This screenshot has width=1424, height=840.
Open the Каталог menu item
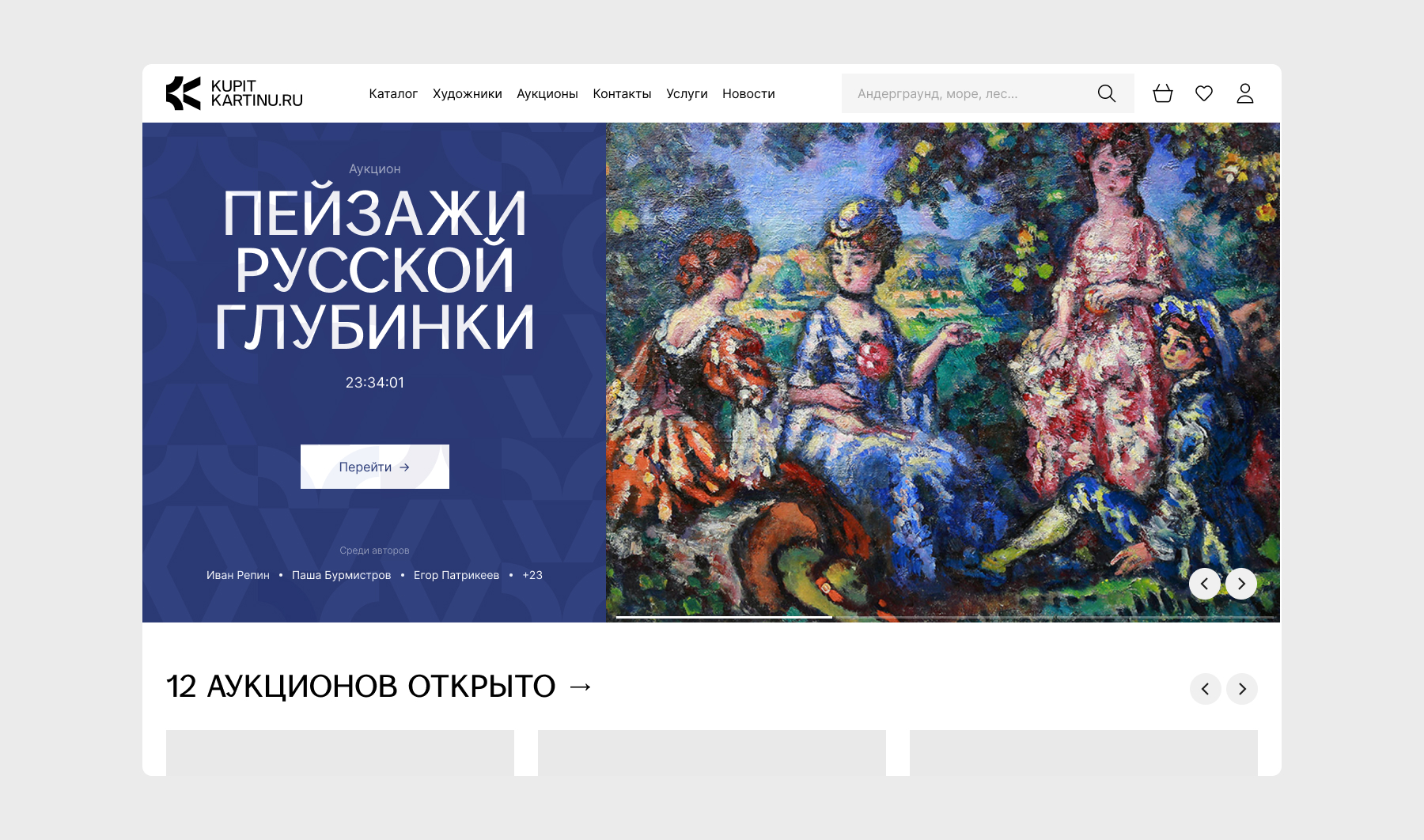[x=393, y=93]
